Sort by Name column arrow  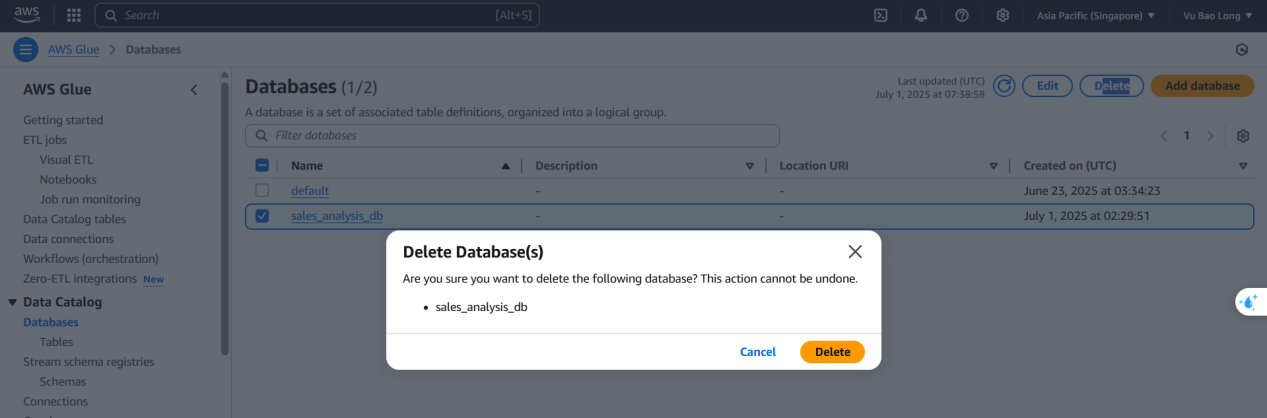[505, 166]
